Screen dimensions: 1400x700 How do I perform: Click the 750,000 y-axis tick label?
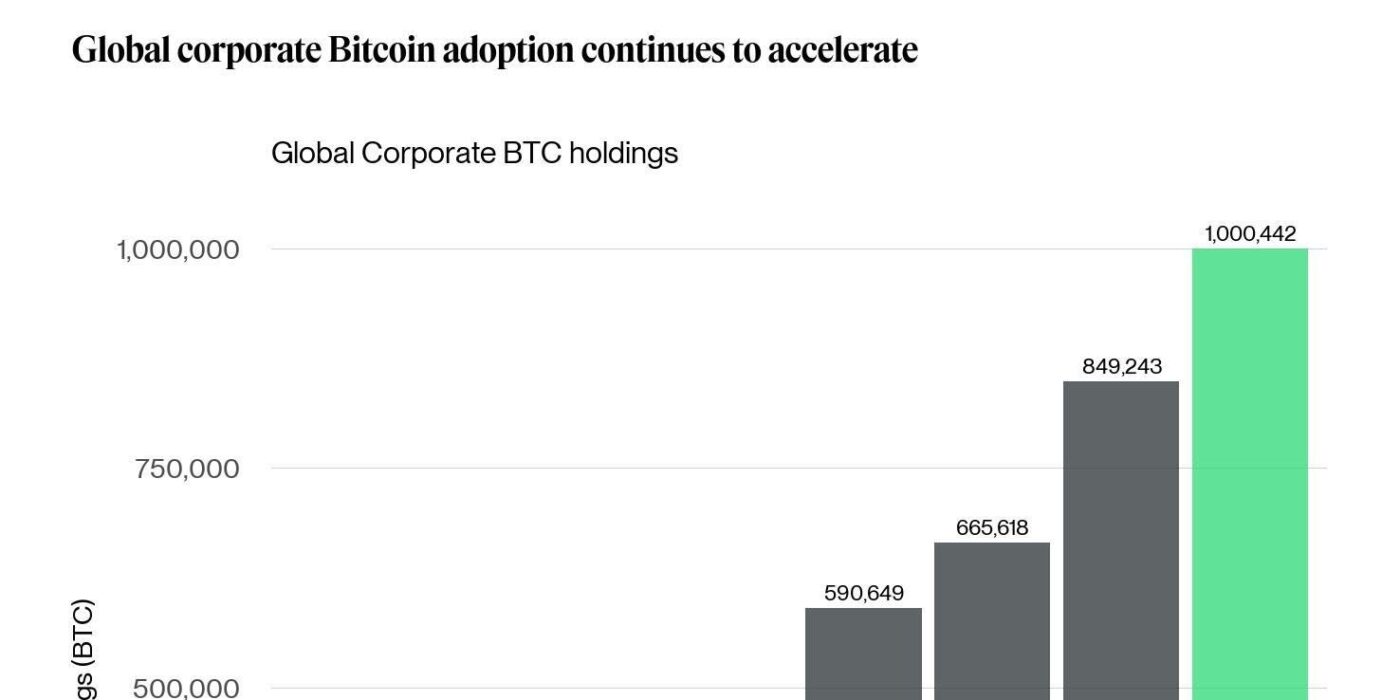click(x=188, y=468)
